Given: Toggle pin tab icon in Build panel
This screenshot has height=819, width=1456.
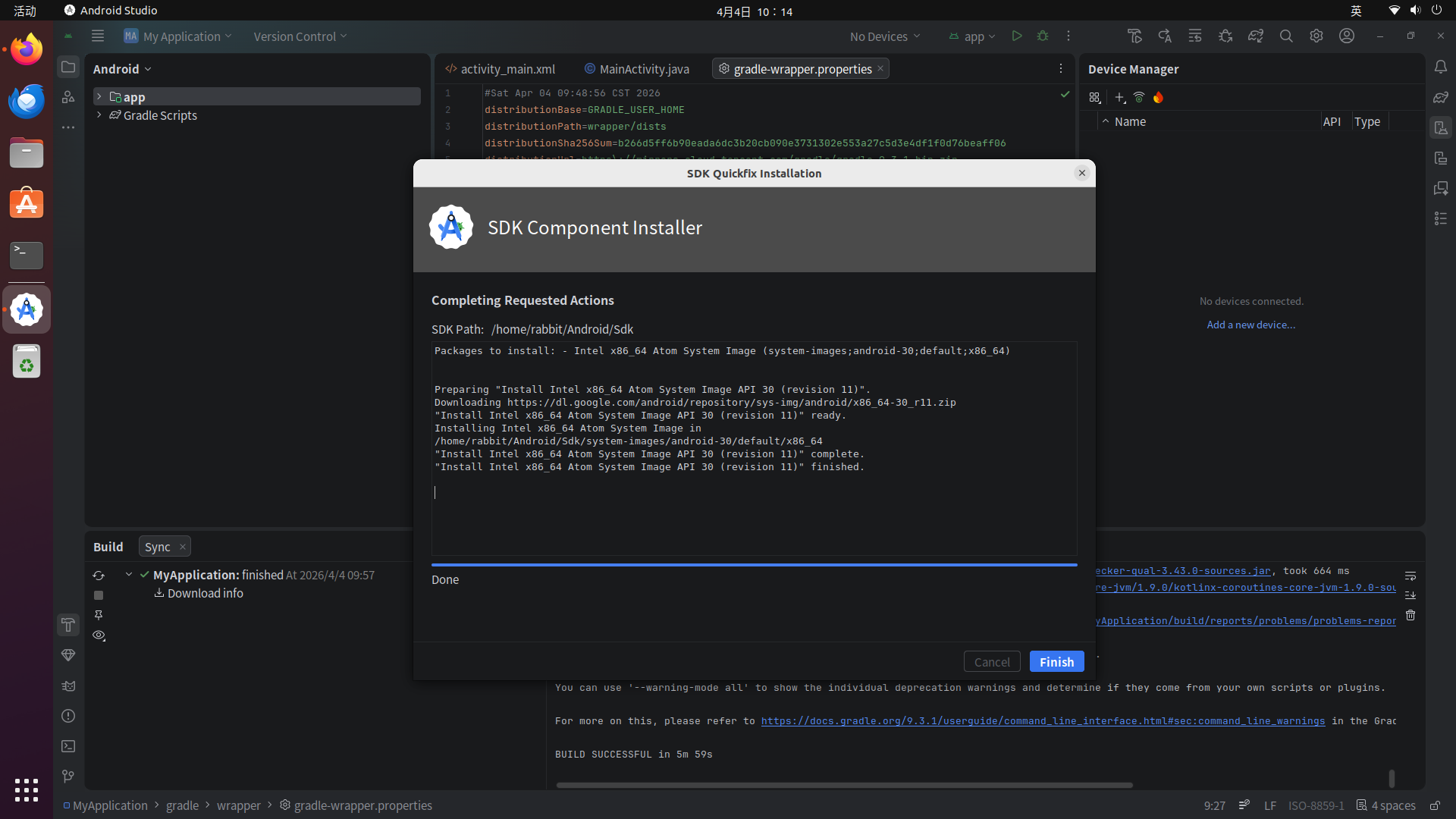Looking at the screenshot, I should coord(99,615).
